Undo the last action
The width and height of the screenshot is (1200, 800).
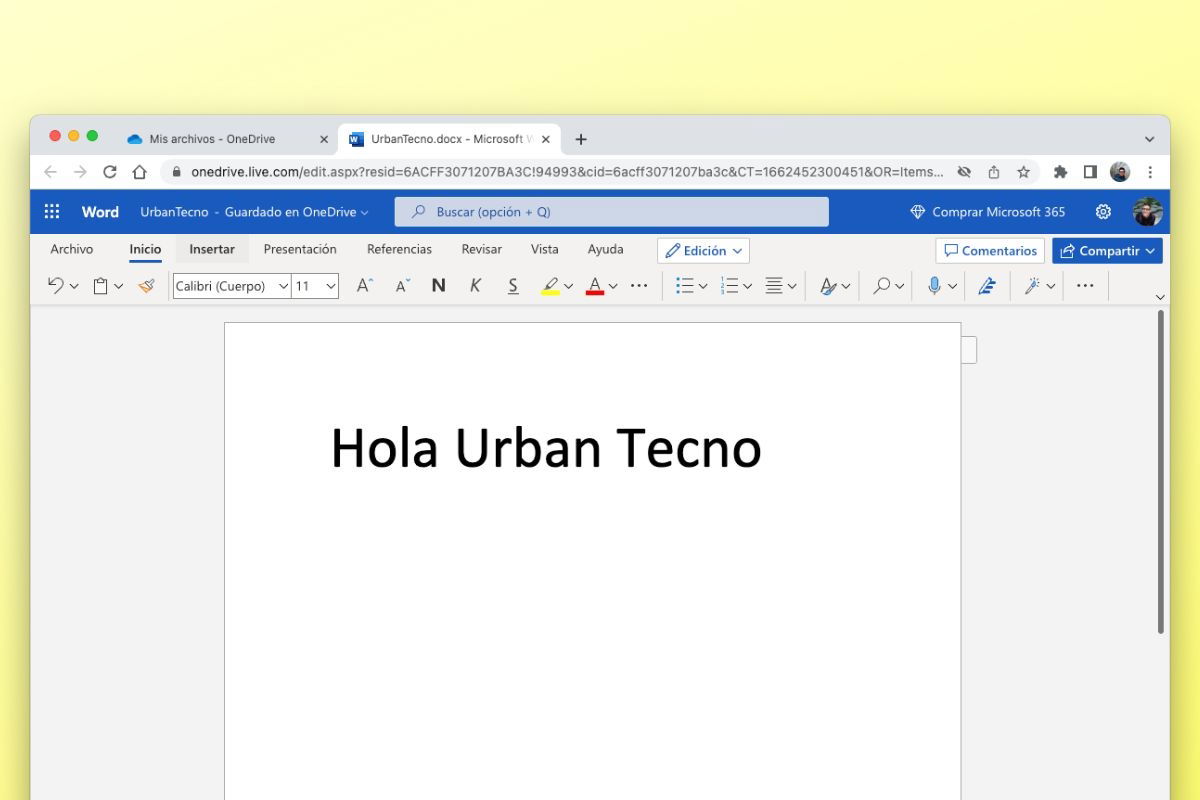[55, 285]
